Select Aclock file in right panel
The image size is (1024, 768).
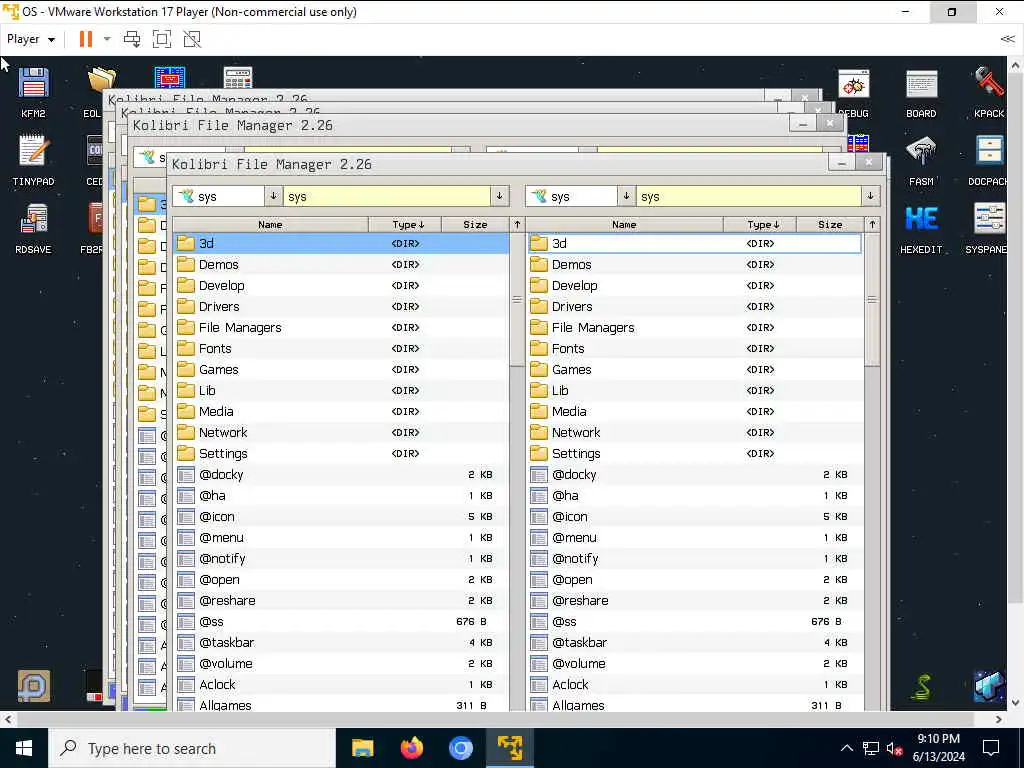(695, 684)
